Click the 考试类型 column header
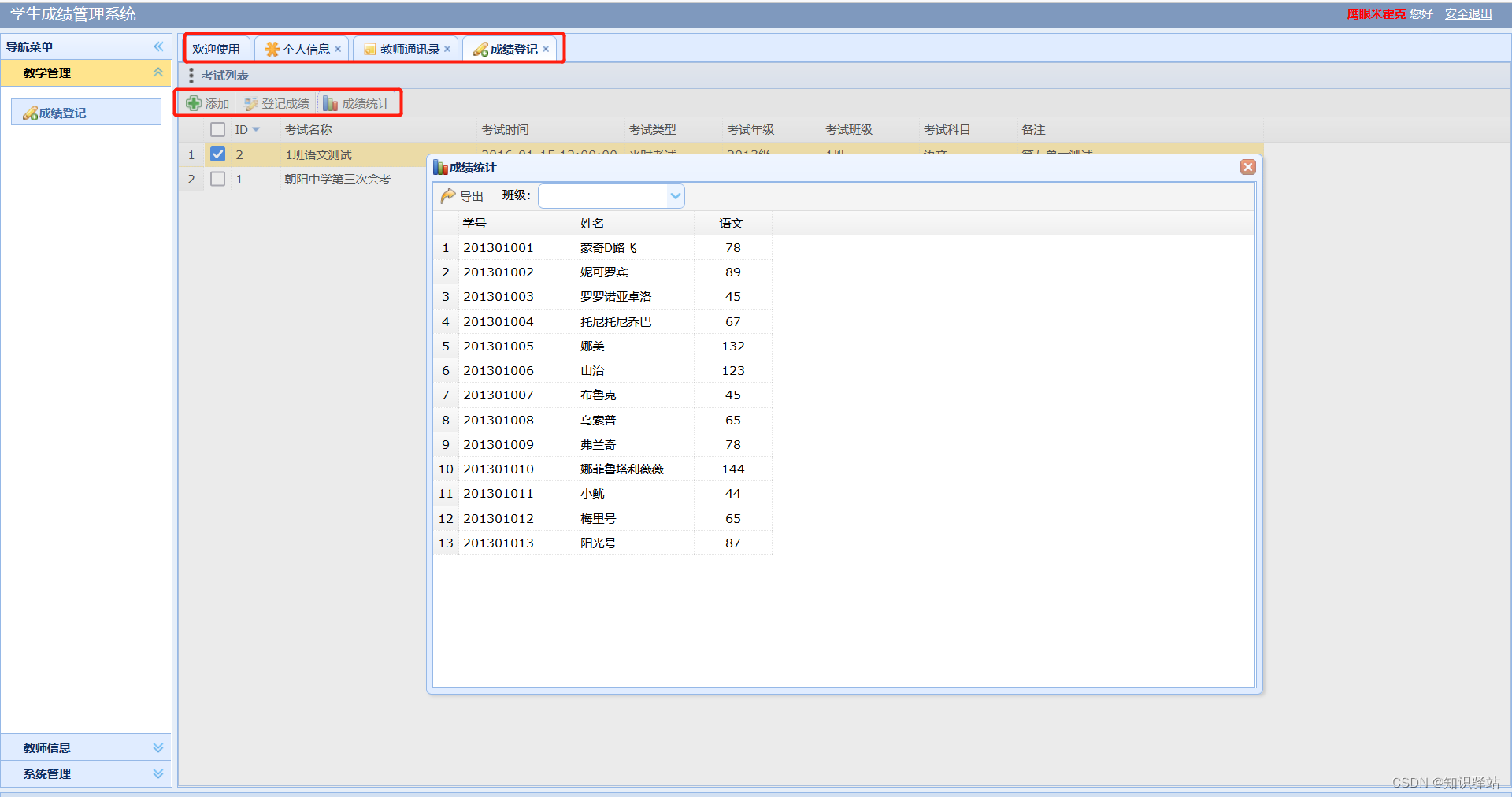The width and height of the screenshot is (1512, 797). coord(673,129)
